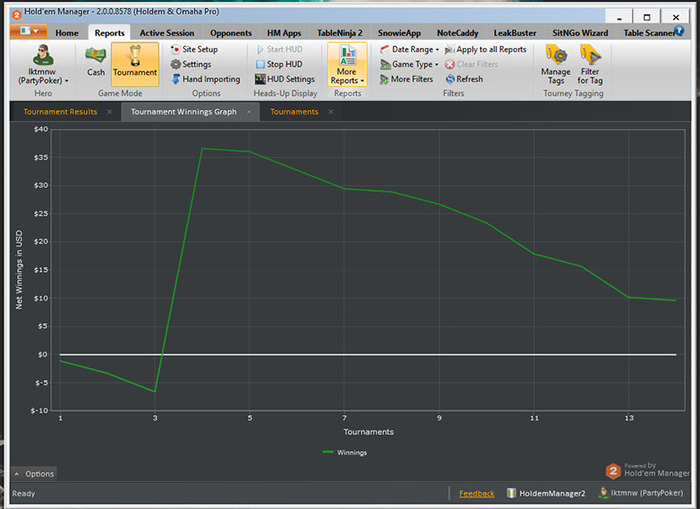Open HUD Settings
700x509 pixels.
[x=285, y=79]
